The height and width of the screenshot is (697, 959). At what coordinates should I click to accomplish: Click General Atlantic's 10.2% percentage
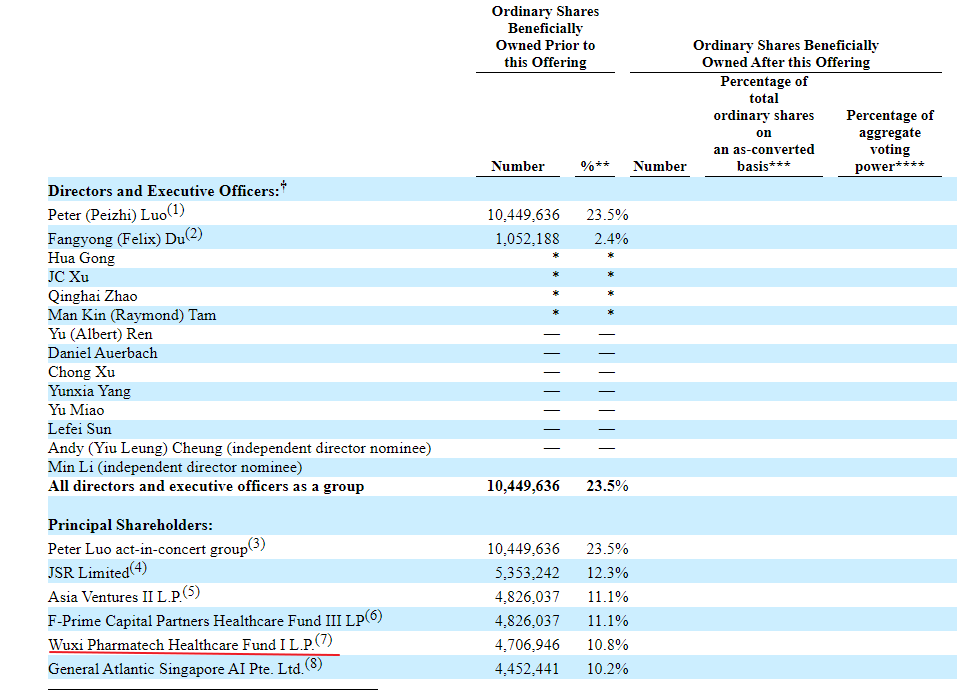point(607,669)
